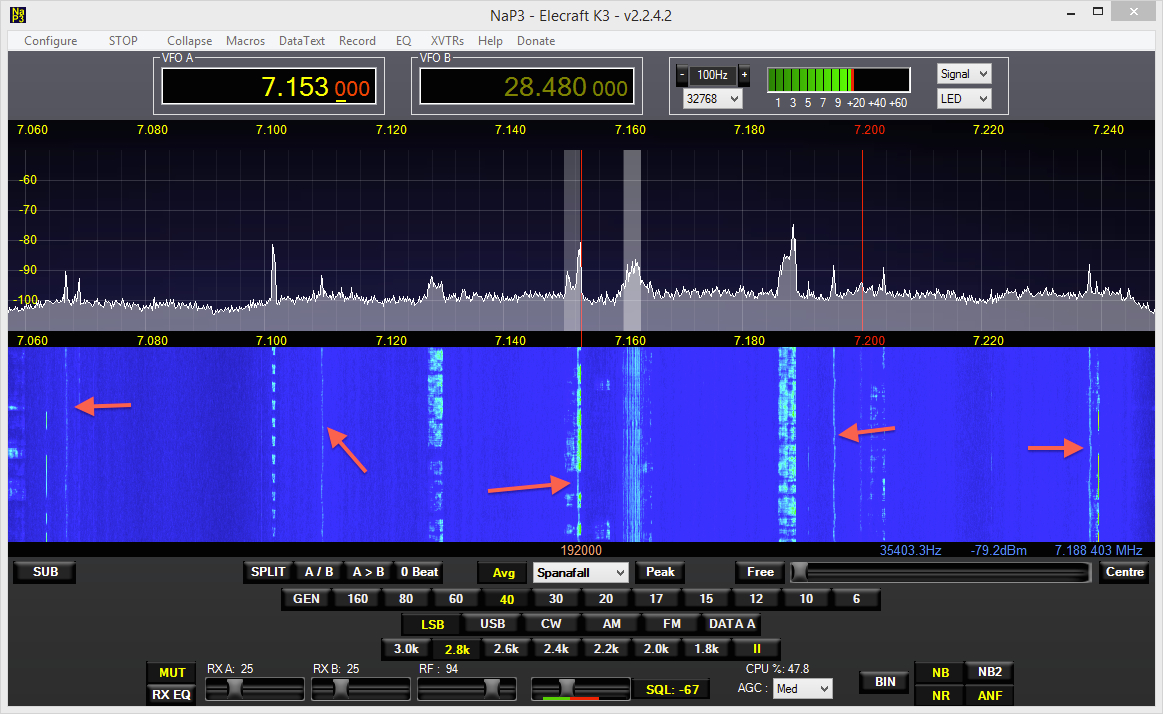Image resolution: width=1163 pixels, height=714 pixels.
Task: Toggle the NB noise blanker
Action: click(940, 672)
